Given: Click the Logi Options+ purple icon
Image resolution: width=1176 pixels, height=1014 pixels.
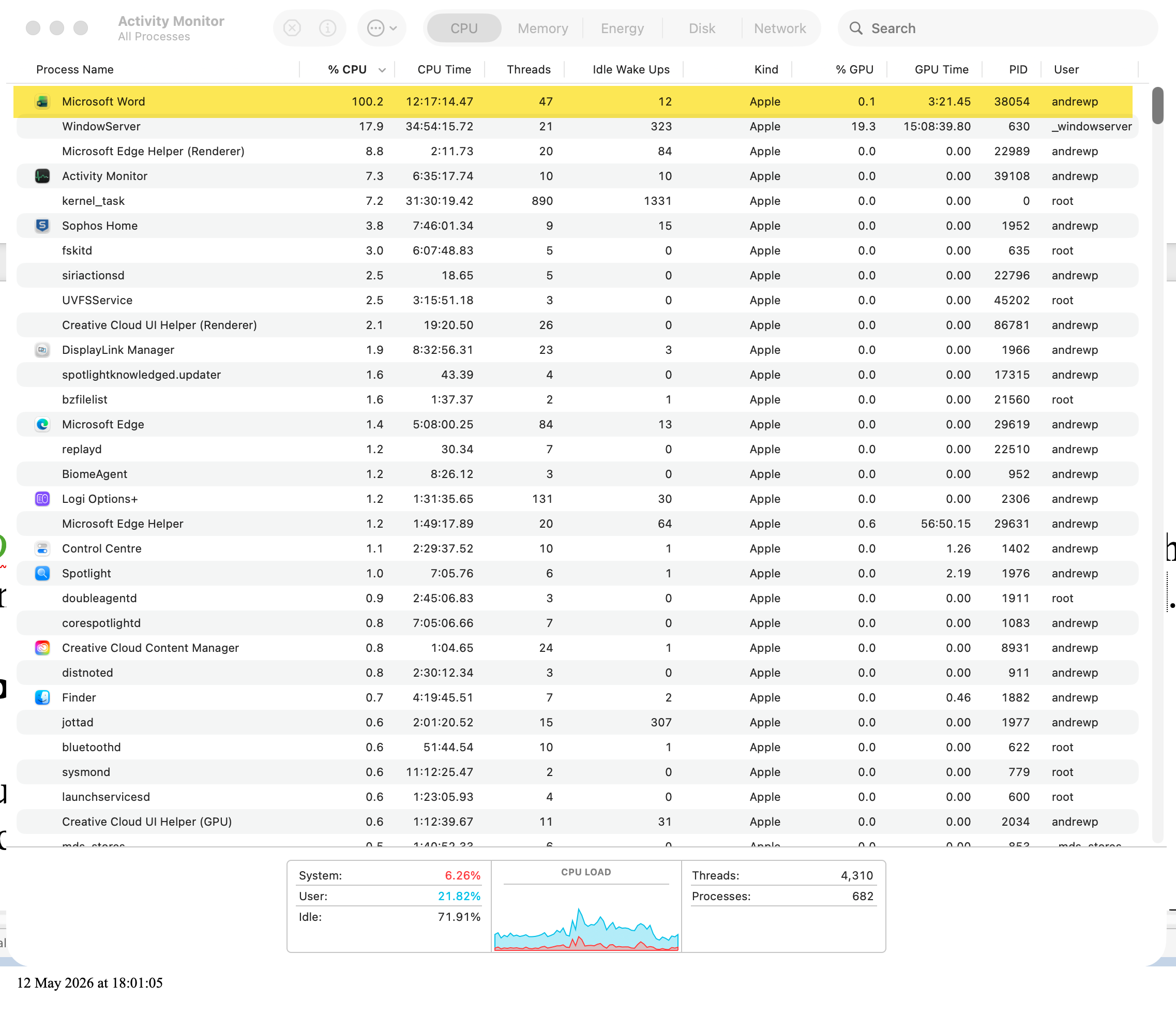Looking at the screenshot, I should pyautogui.click(x=42, y=499).
